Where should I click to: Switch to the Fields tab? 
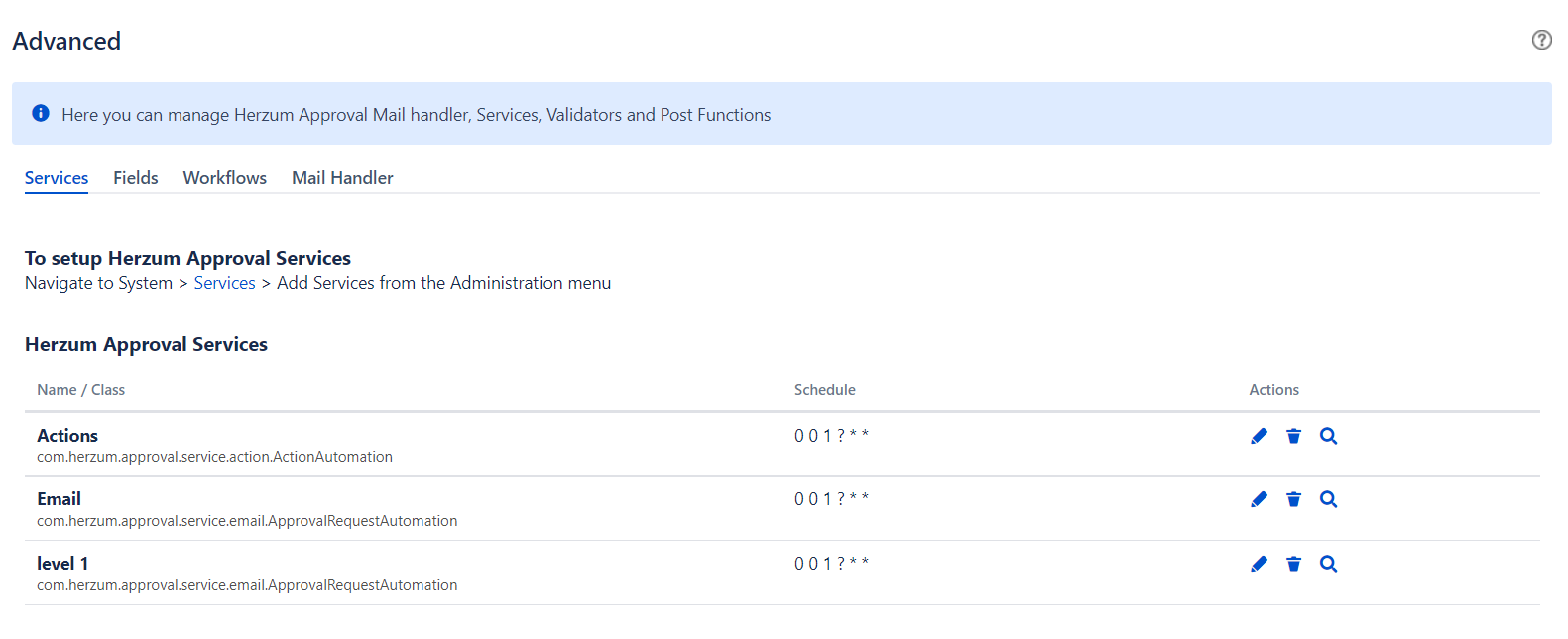pyautogui.click(x=136, y=178)
